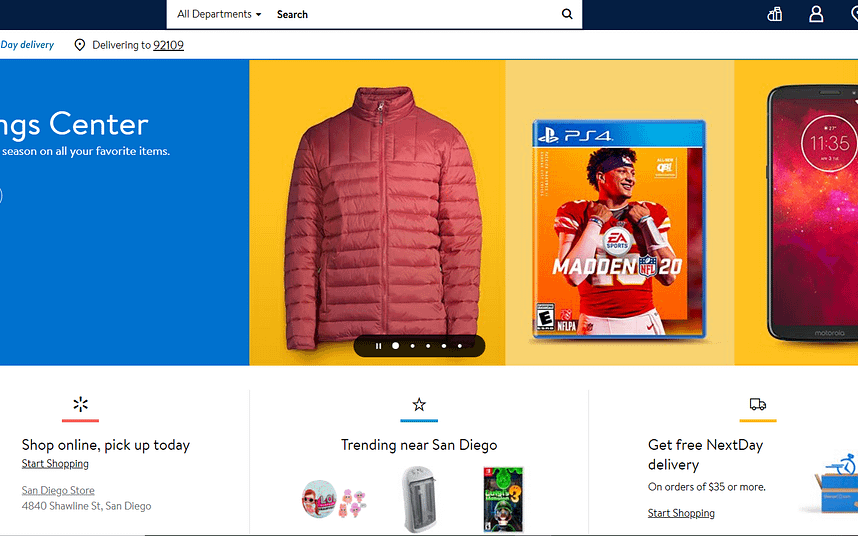Click the Savings Center banner heading
This screenshot has width=858, height=536.
click(74, 124)
